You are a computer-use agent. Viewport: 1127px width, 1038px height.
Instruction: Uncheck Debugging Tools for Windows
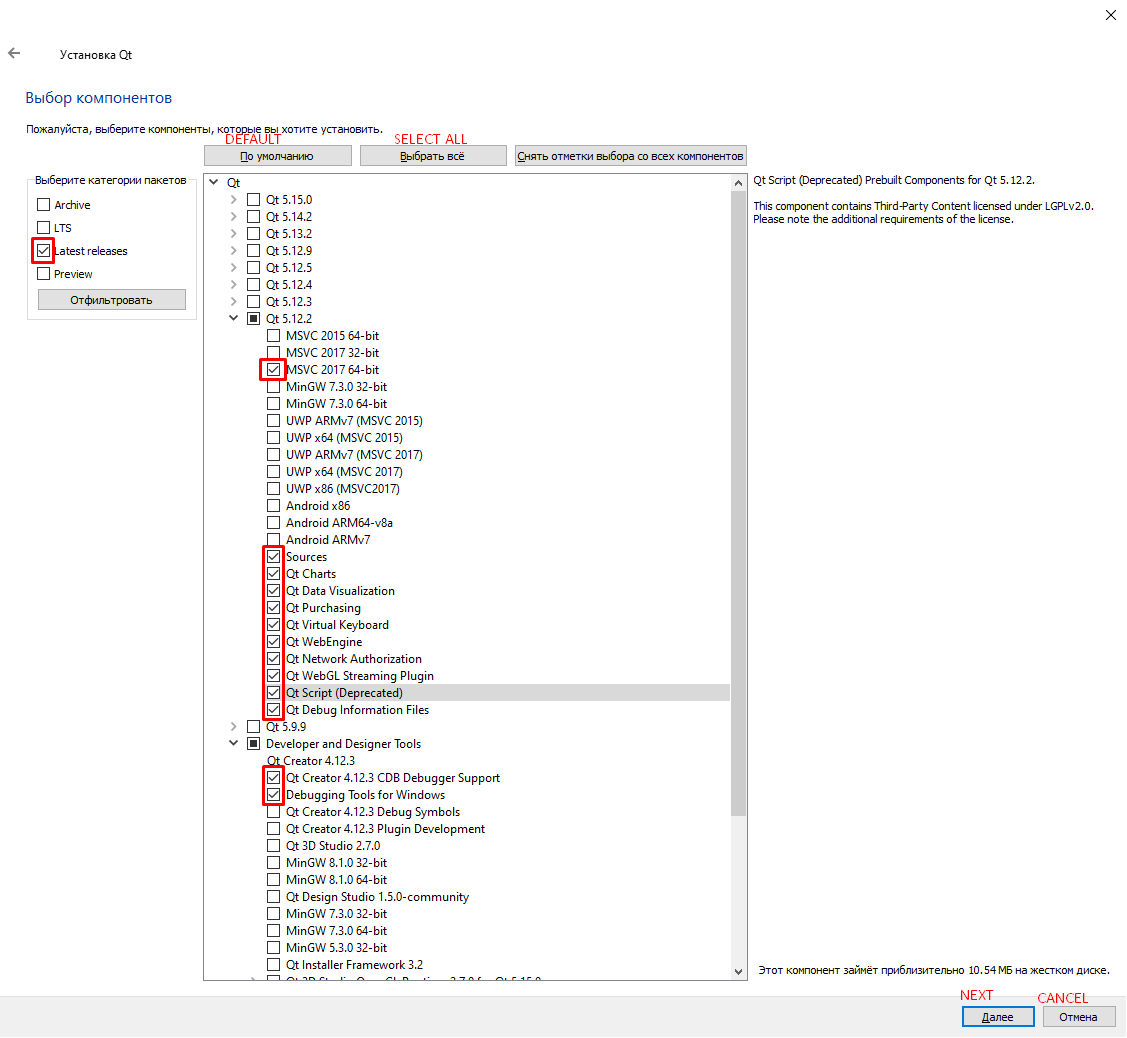(x=274, y=795)
